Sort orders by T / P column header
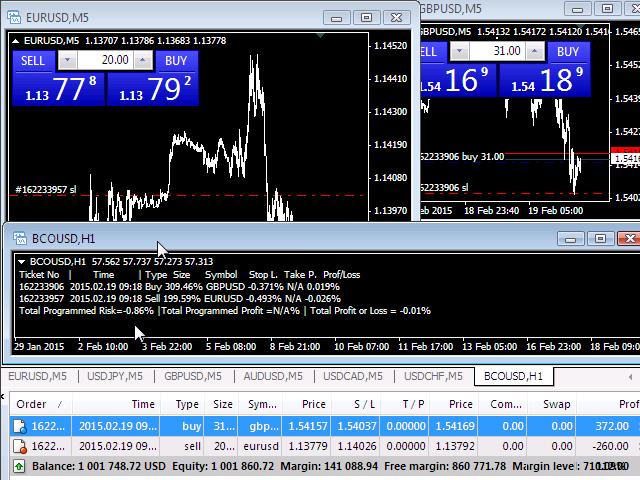This screenshot has height=480, width=640. [404, 404]
